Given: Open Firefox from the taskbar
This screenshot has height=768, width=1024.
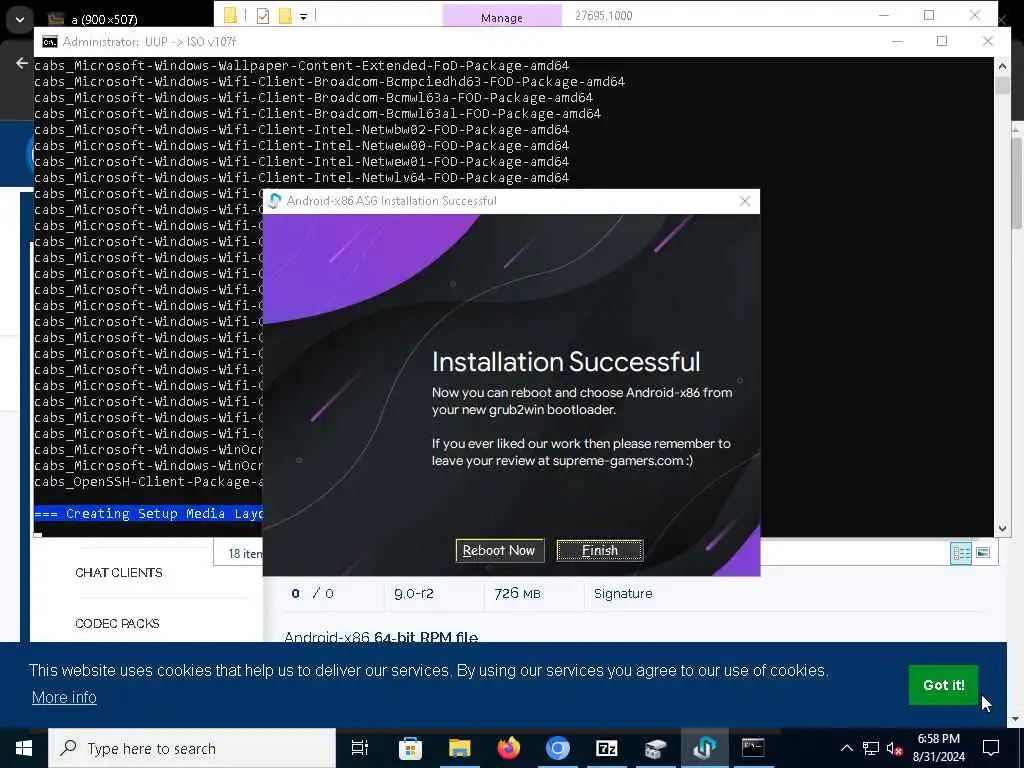Looking at the screenshot, I should click(508, 748).
